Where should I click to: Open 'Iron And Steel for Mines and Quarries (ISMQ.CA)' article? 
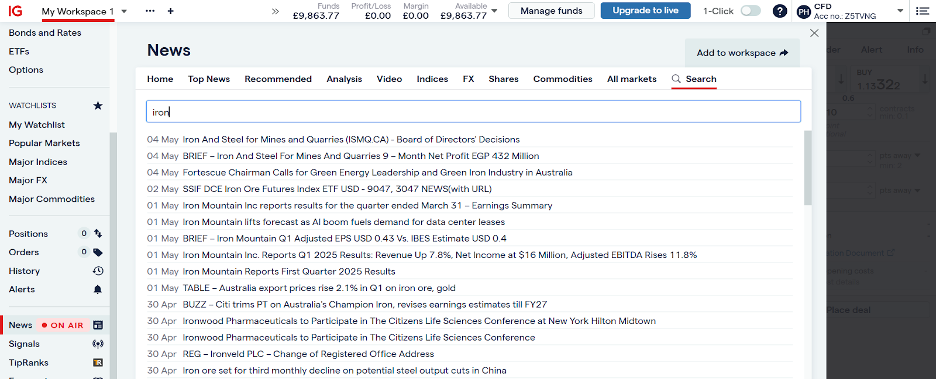[351, 140]
